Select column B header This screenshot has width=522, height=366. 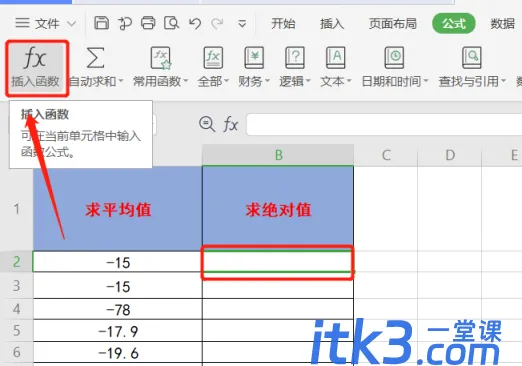(x=278, y=155)
